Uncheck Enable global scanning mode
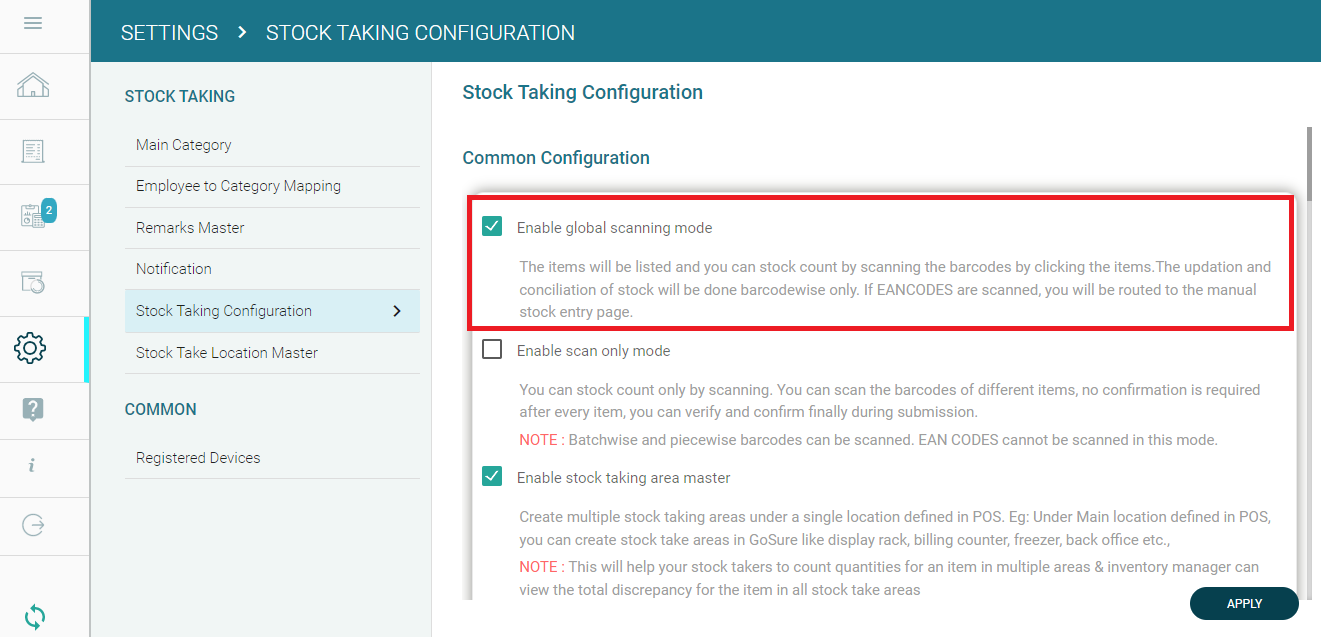Viewport: 1321px width, 637px height. click(492, 227)
